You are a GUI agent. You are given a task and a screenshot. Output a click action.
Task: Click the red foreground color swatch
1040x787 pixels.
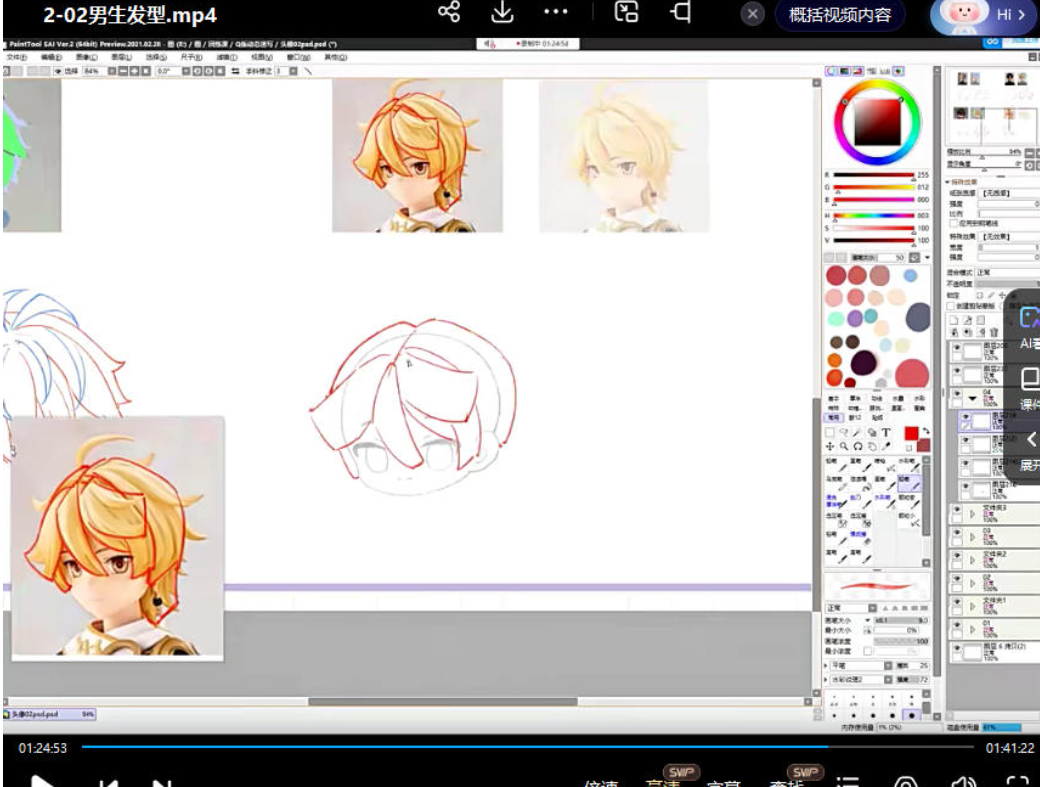click(x=911, y=434)
